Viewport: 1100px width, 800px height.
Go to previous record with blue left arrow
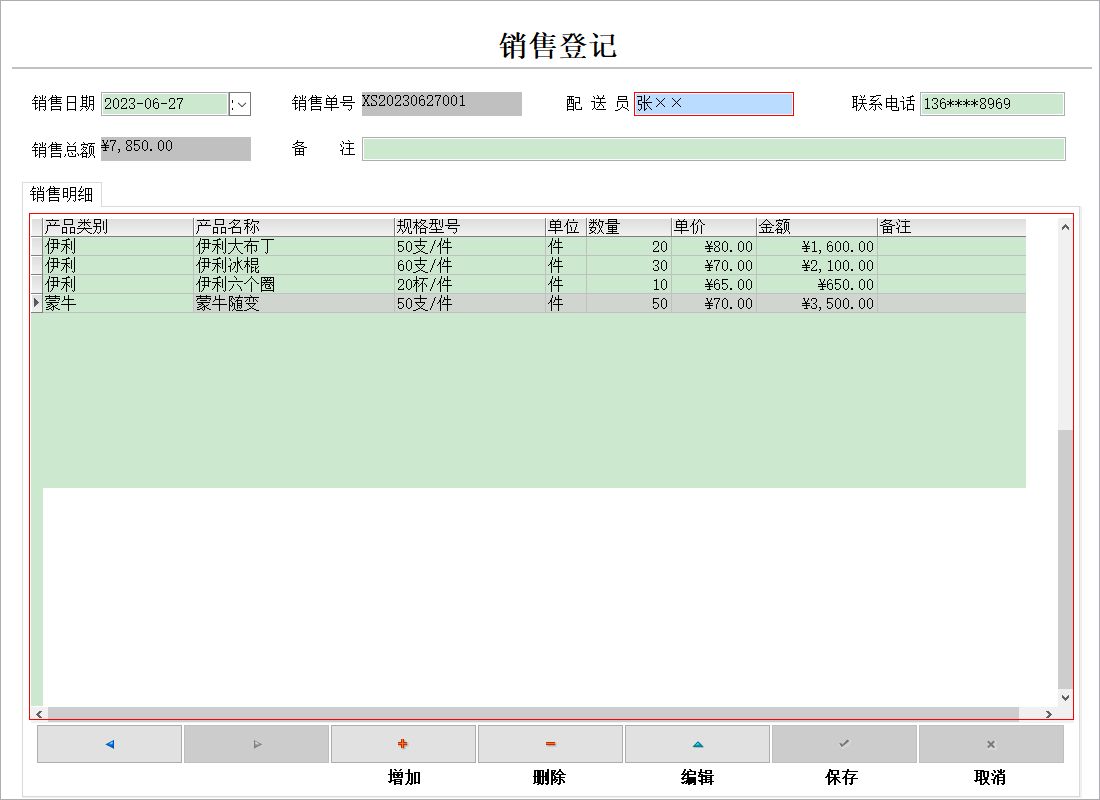109,744
